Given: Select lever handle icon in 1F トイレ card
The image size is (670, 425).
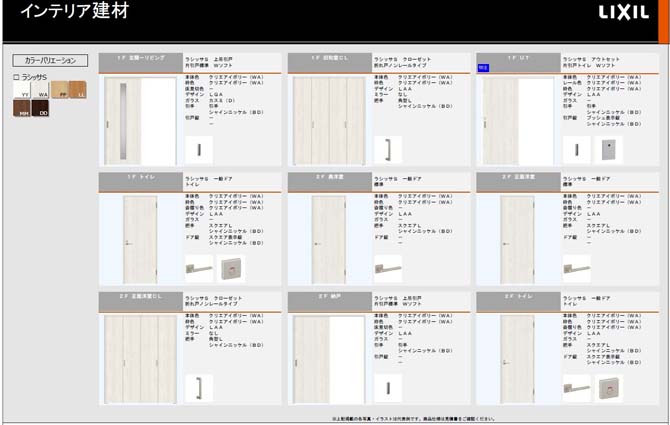Looking at the screenshot, I should pos(199,269).
